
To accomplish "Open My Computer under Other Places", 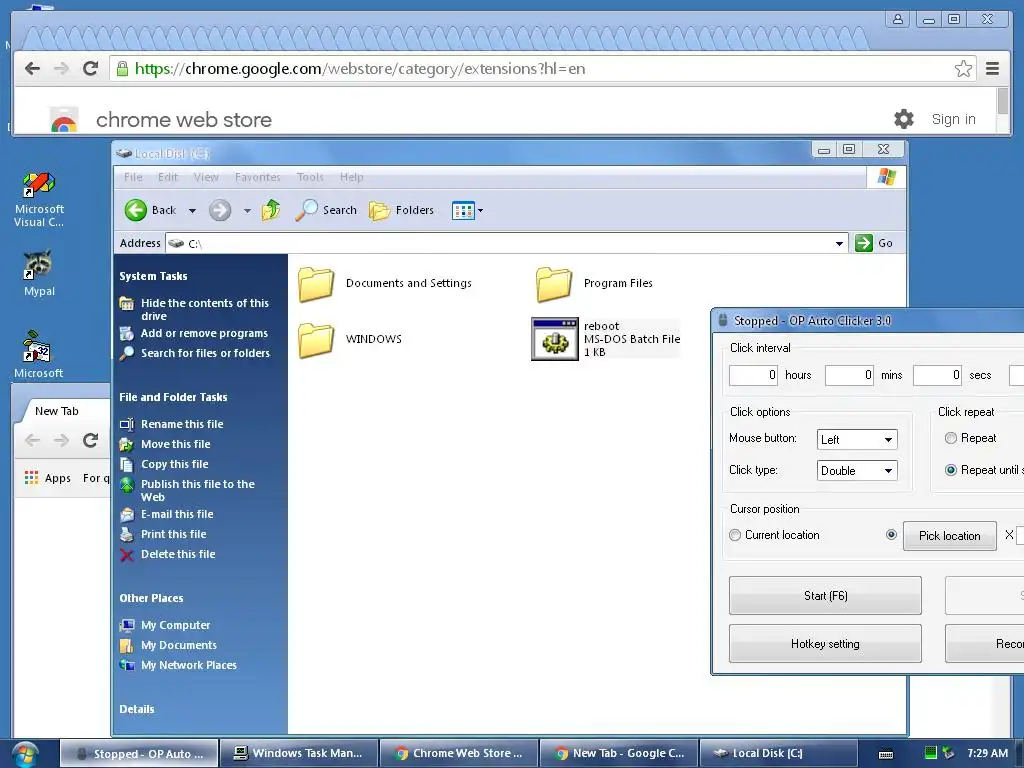I will [176, 625].
